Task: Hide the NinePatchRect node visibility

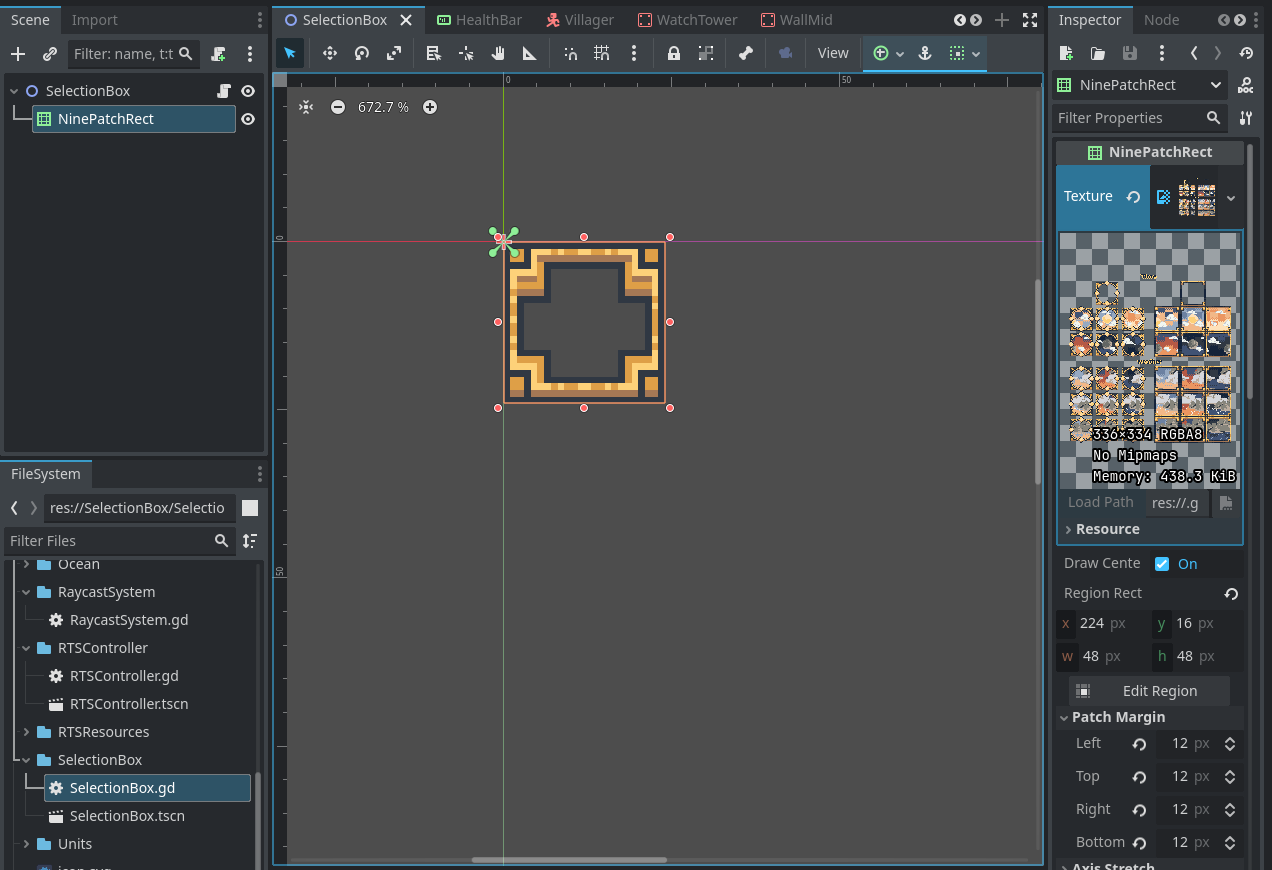Action: point(246,118)
